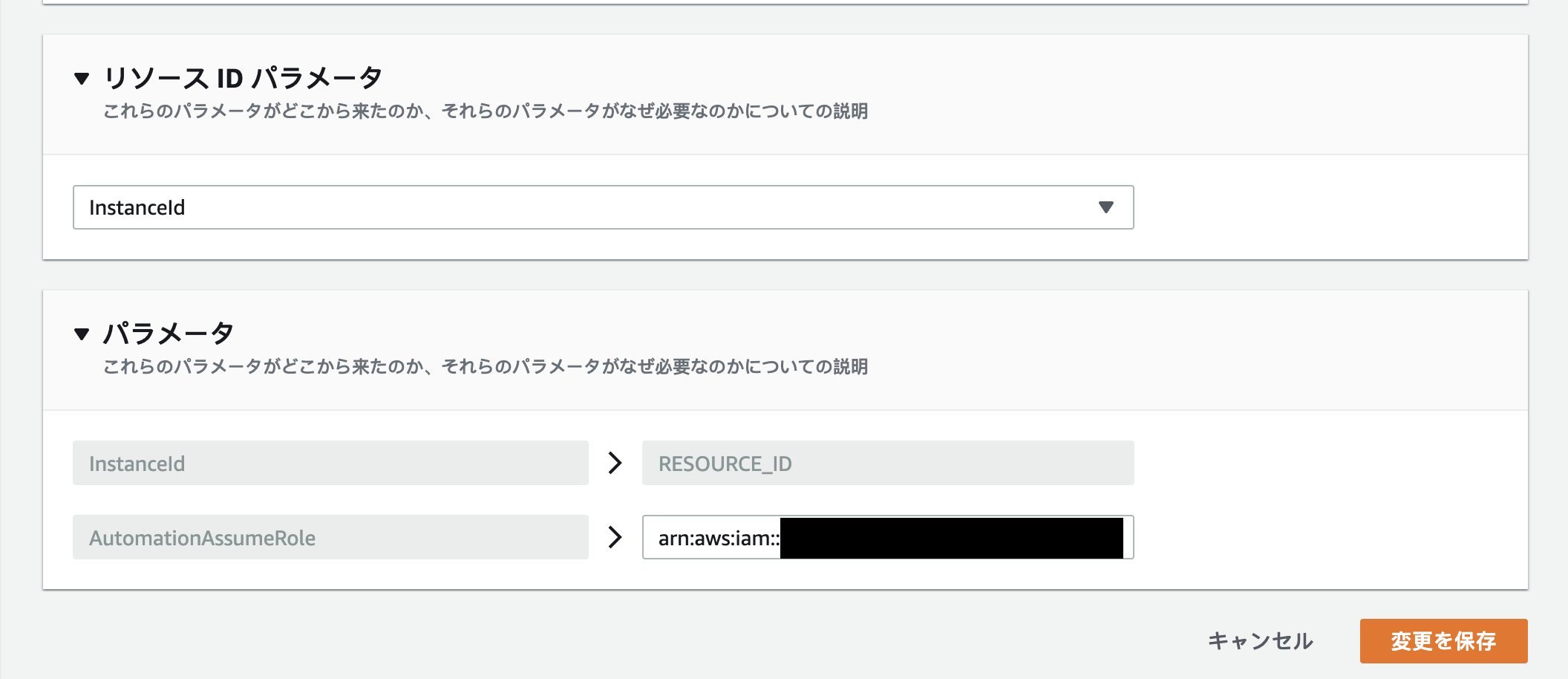Select the AutomationAssumeRole parameter name field
The height and width of the screenshot is (679, 1568).
[330, 537]
